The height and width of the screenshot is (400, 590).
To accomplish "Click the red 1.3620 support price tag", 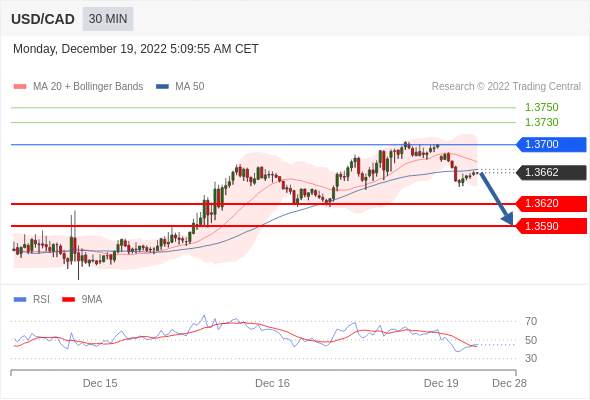I will 552,204.
